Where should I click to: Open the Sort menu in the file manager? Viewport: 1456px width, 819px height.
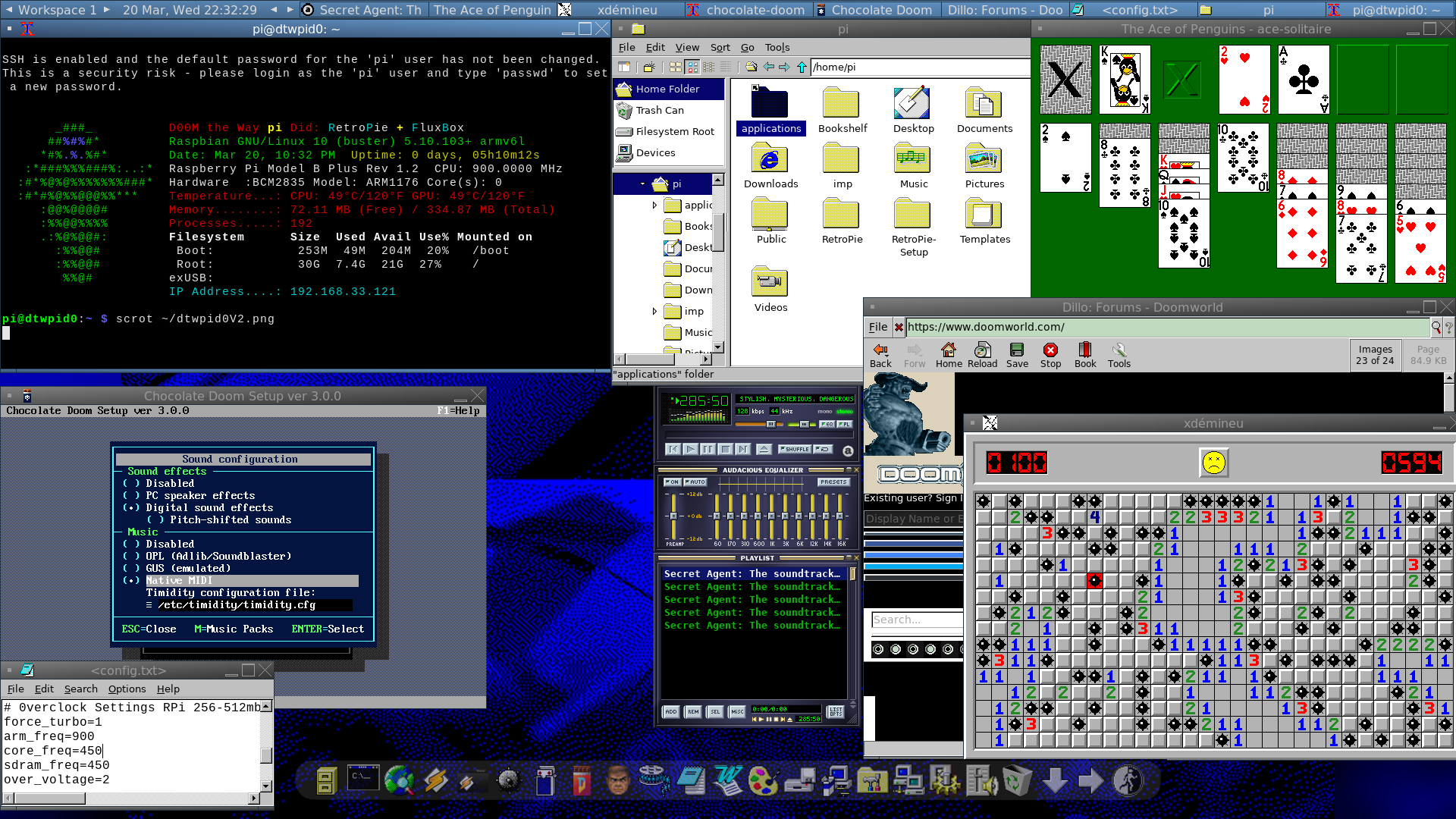[x=720, y=47]
